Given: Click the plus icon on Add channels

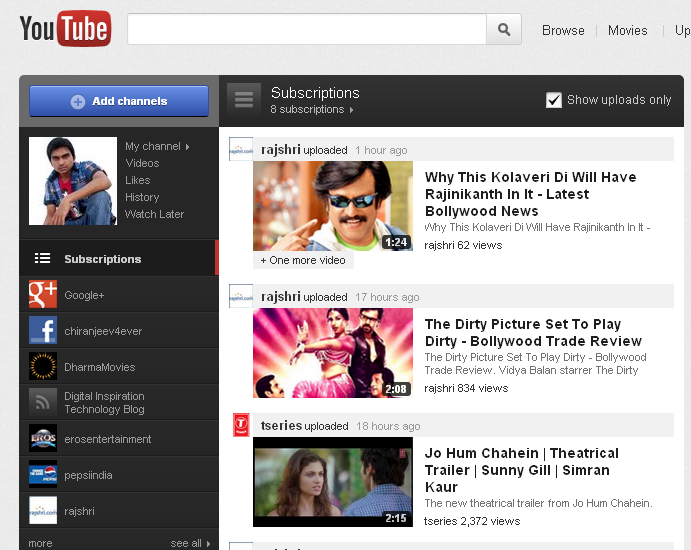Looking at the screenshot, I should 78,101.
